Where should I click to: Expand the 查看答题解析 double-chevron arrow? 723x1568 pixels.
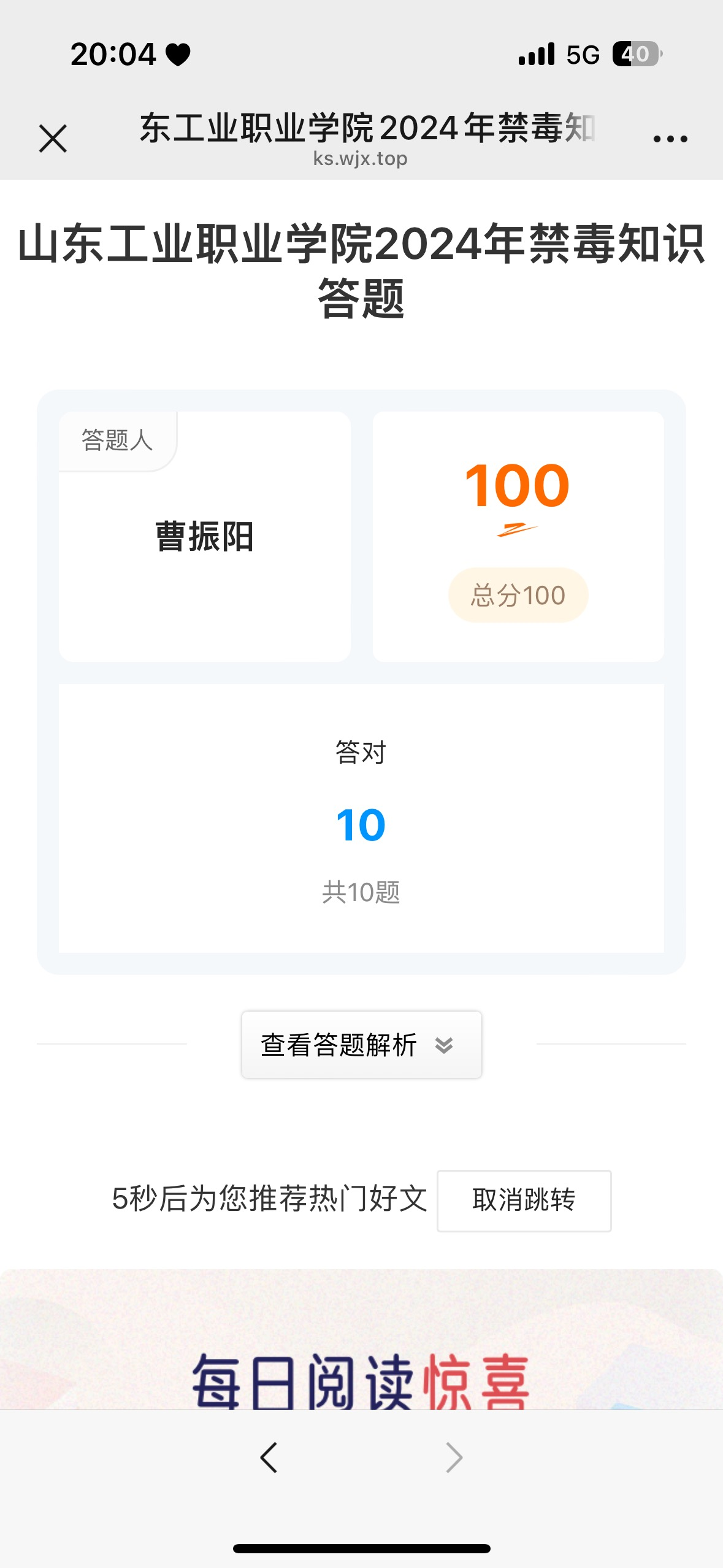[x=444, y=1045]
